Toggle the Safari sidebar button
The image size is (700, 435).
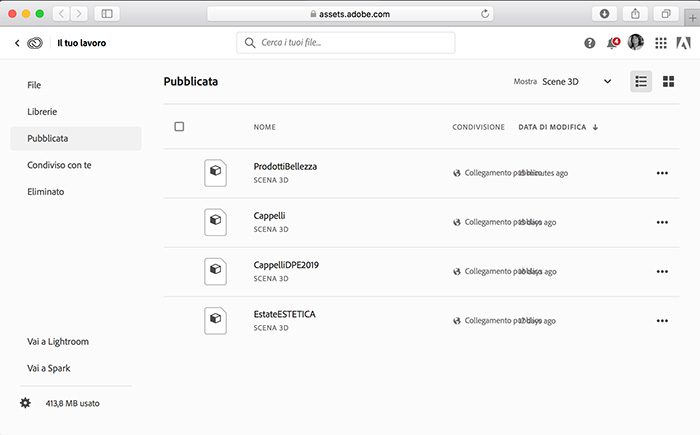(x=107, y=14)
